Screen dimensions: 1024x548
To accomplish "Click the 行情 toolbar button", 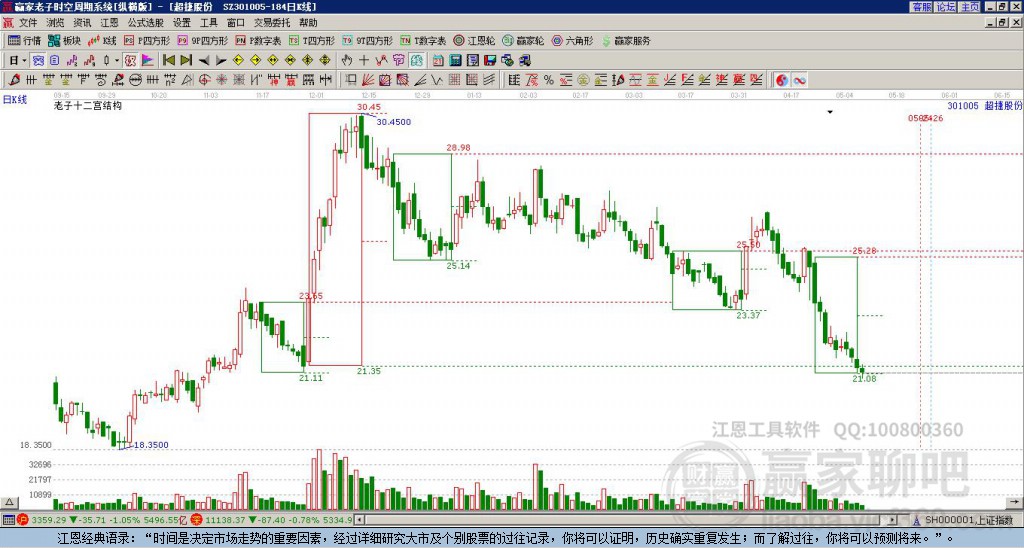I will click(x=25, y=40).
